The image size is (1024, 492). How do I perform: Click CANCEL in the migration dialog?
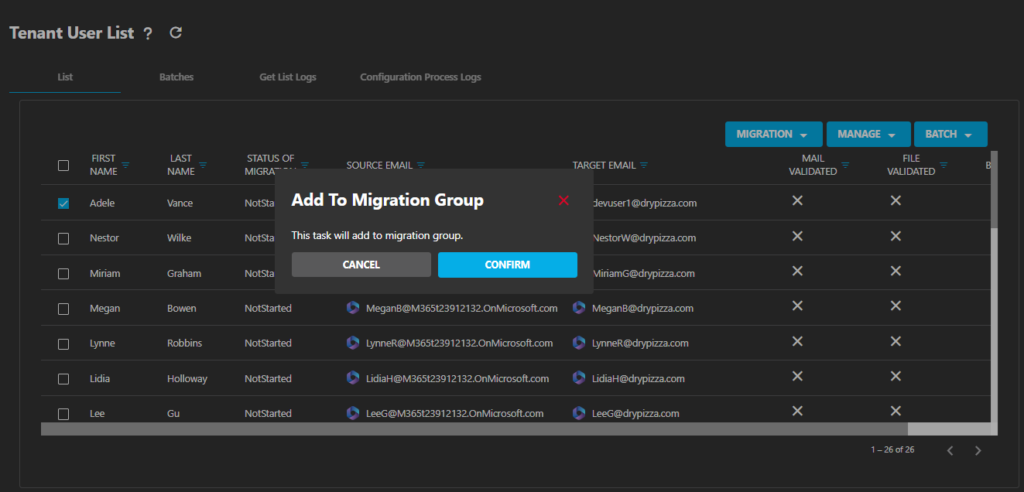(361, 265)
